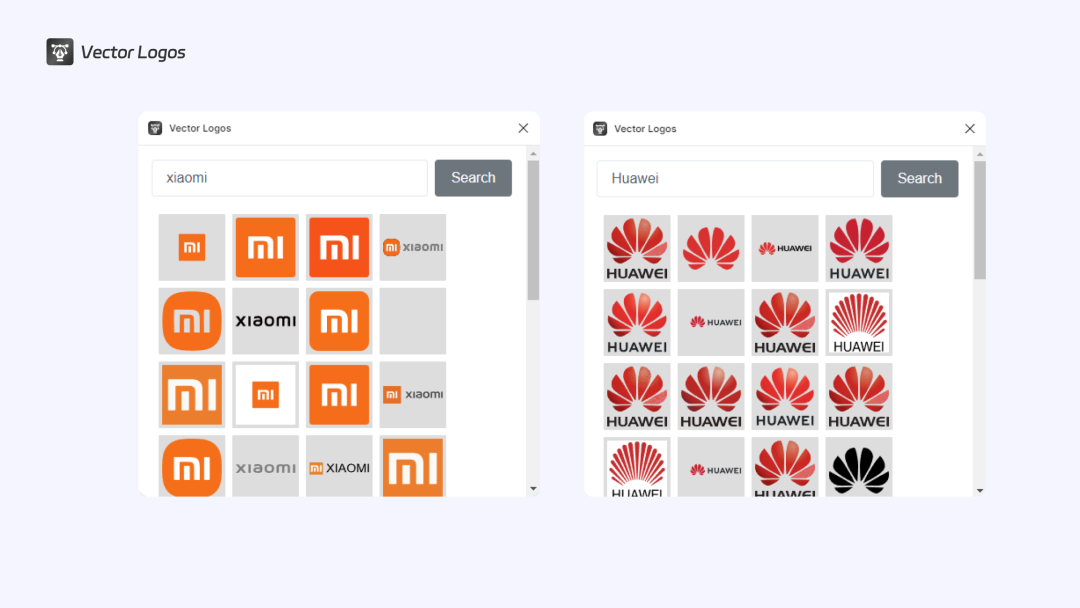Choose the Mi icon with uppercase XIAOMI text
The width and height of the screenshot is (1080, 608).
click(x=339, y=466)
